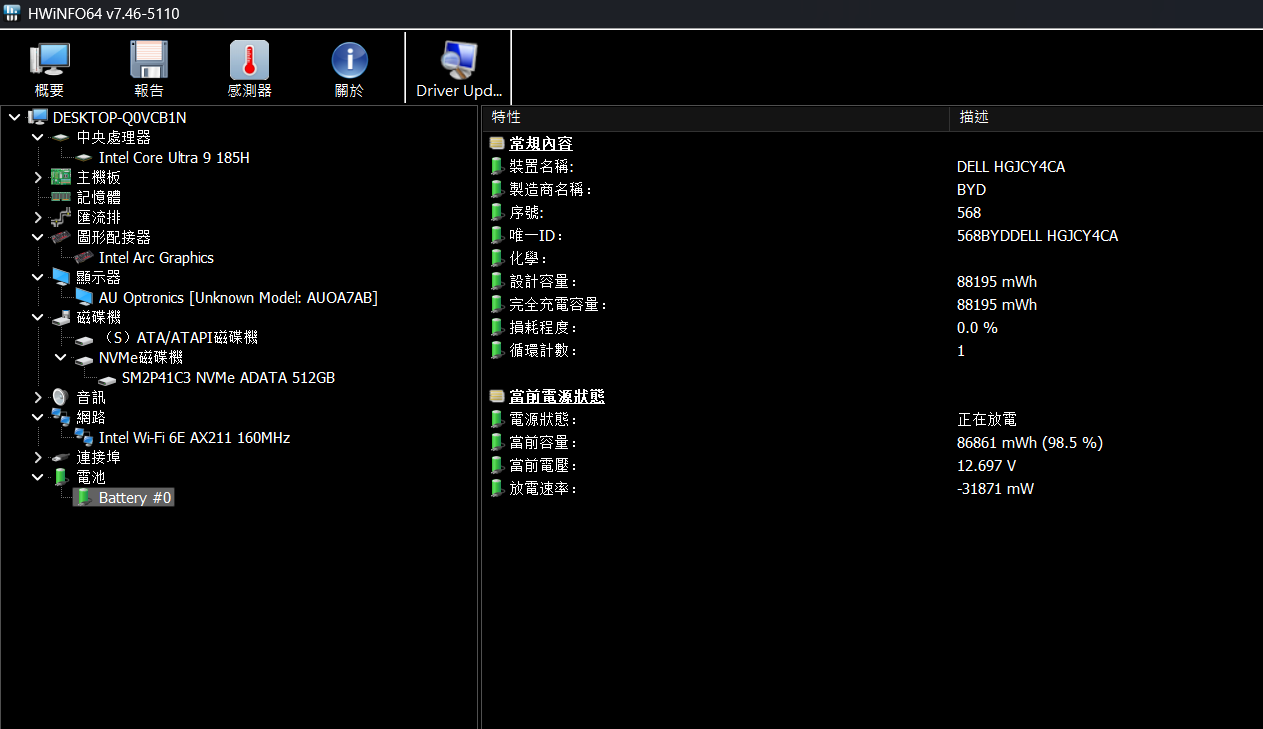Click the network icon beside 網路

(61, 417)
